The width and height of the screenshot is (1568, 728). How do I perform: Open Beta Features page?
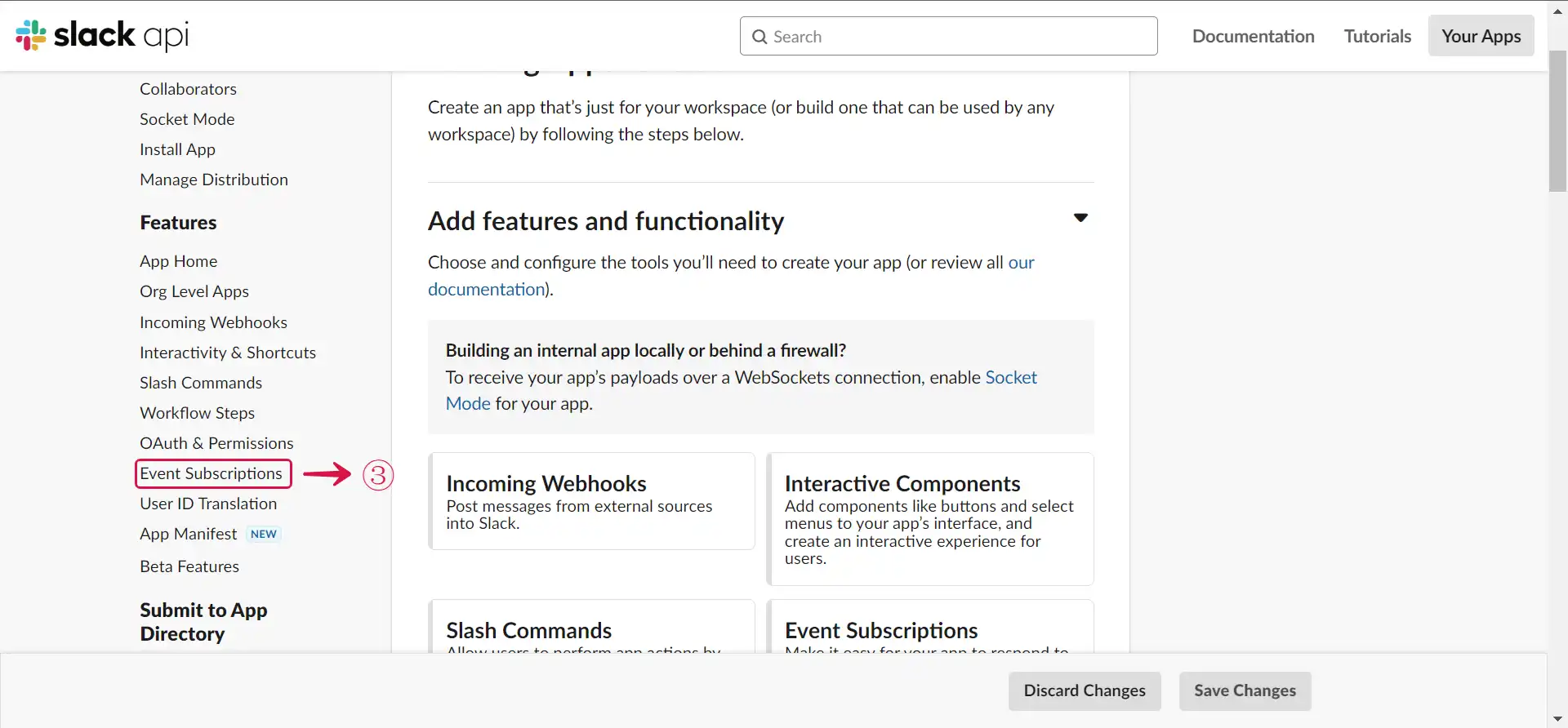189,566
